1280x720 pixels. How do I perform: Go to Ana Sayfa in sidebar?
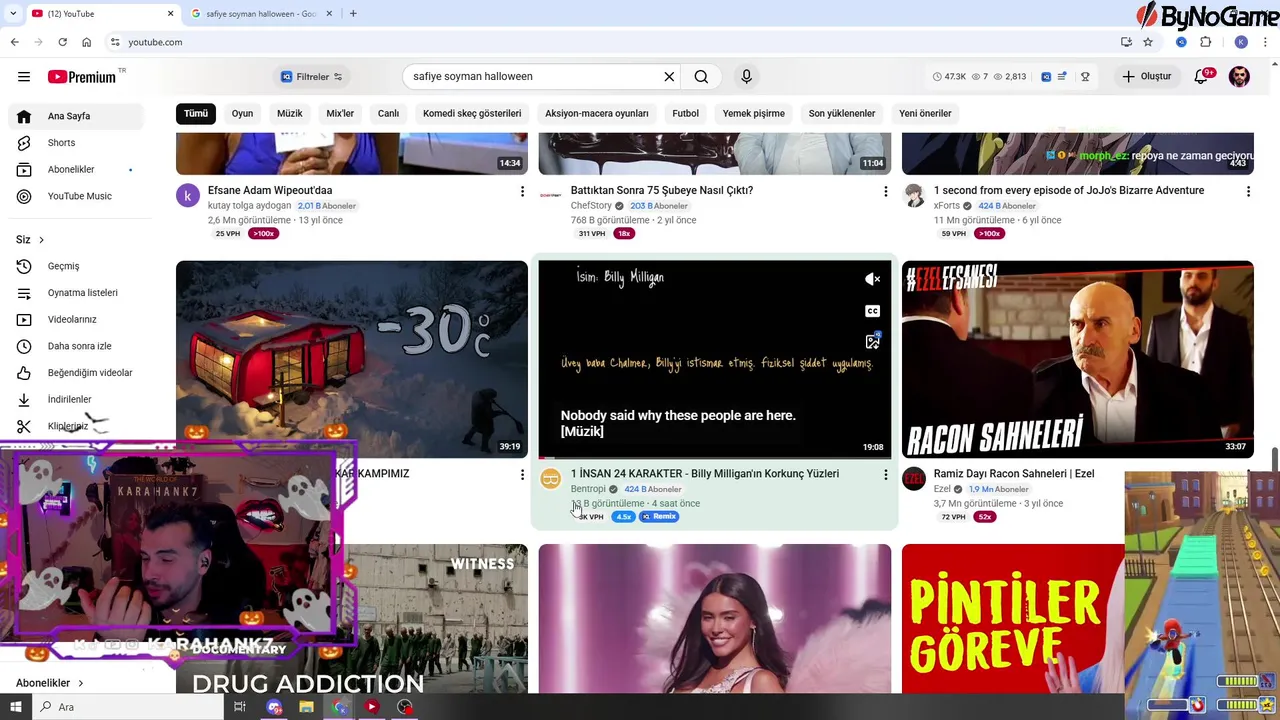(76, 116)
